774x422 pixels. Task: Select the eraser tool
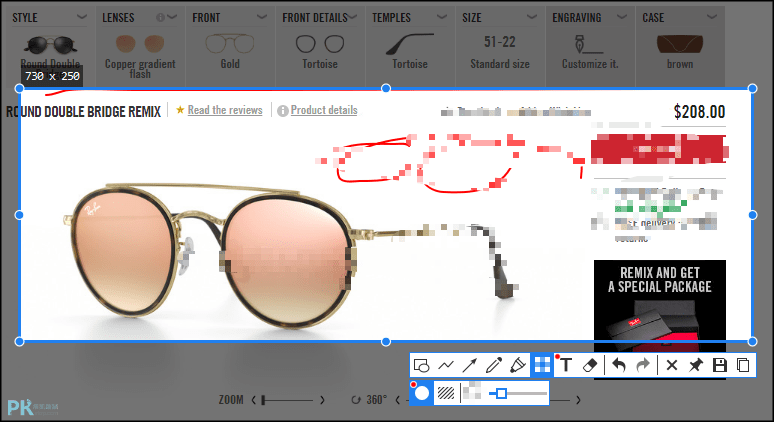590,365
